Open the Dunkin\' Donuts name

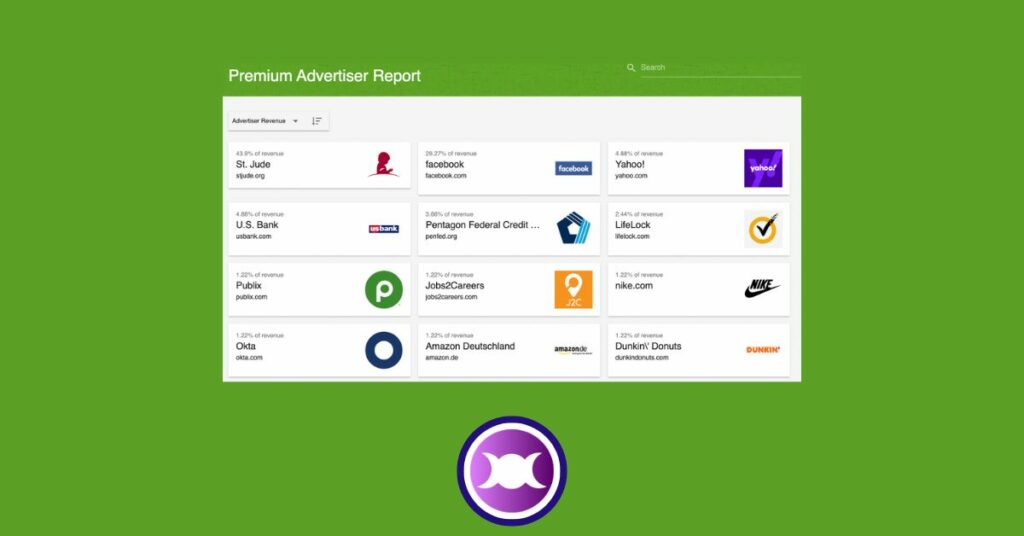tap(648, 346)
